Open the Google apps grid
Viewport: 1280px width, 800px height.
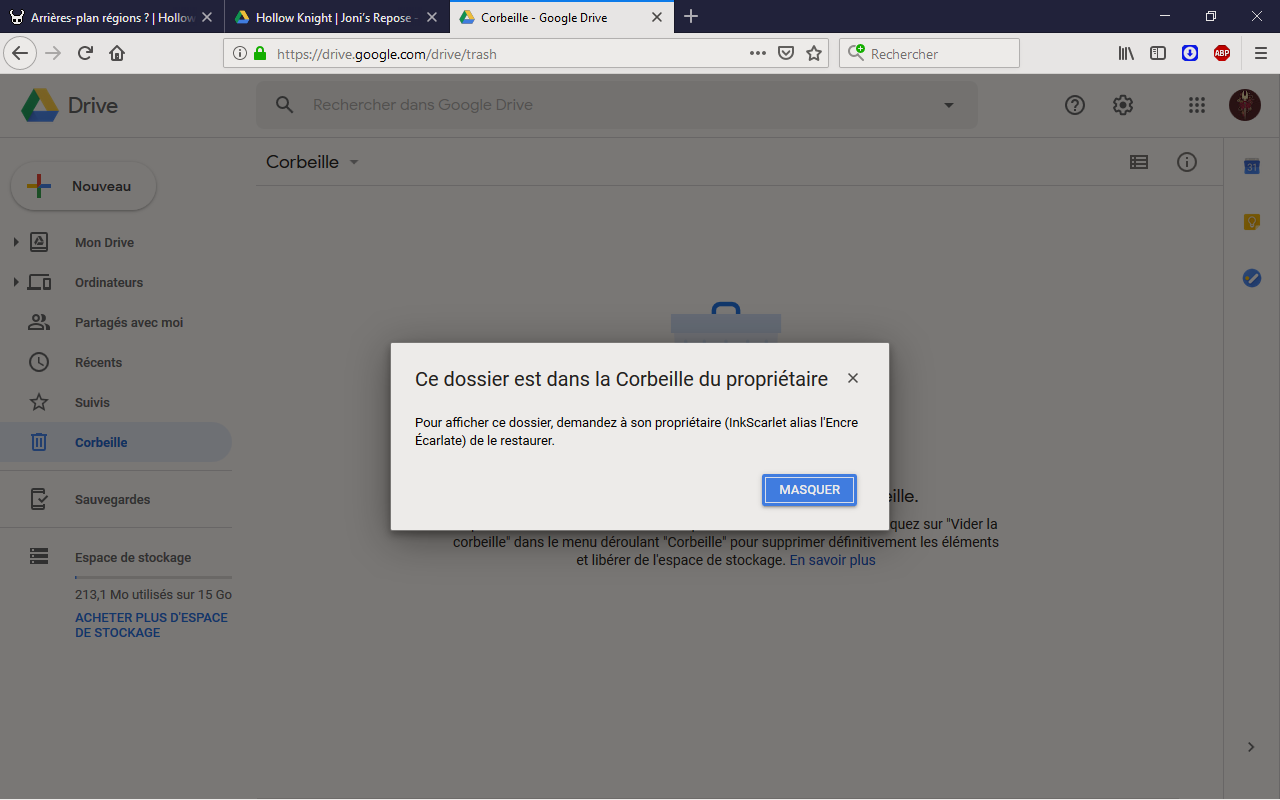(x=1196, y=105)
